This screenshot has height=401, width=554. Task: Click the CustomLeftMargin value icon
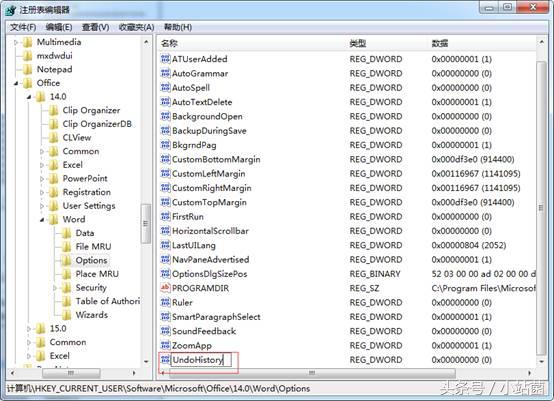[165, 173]
